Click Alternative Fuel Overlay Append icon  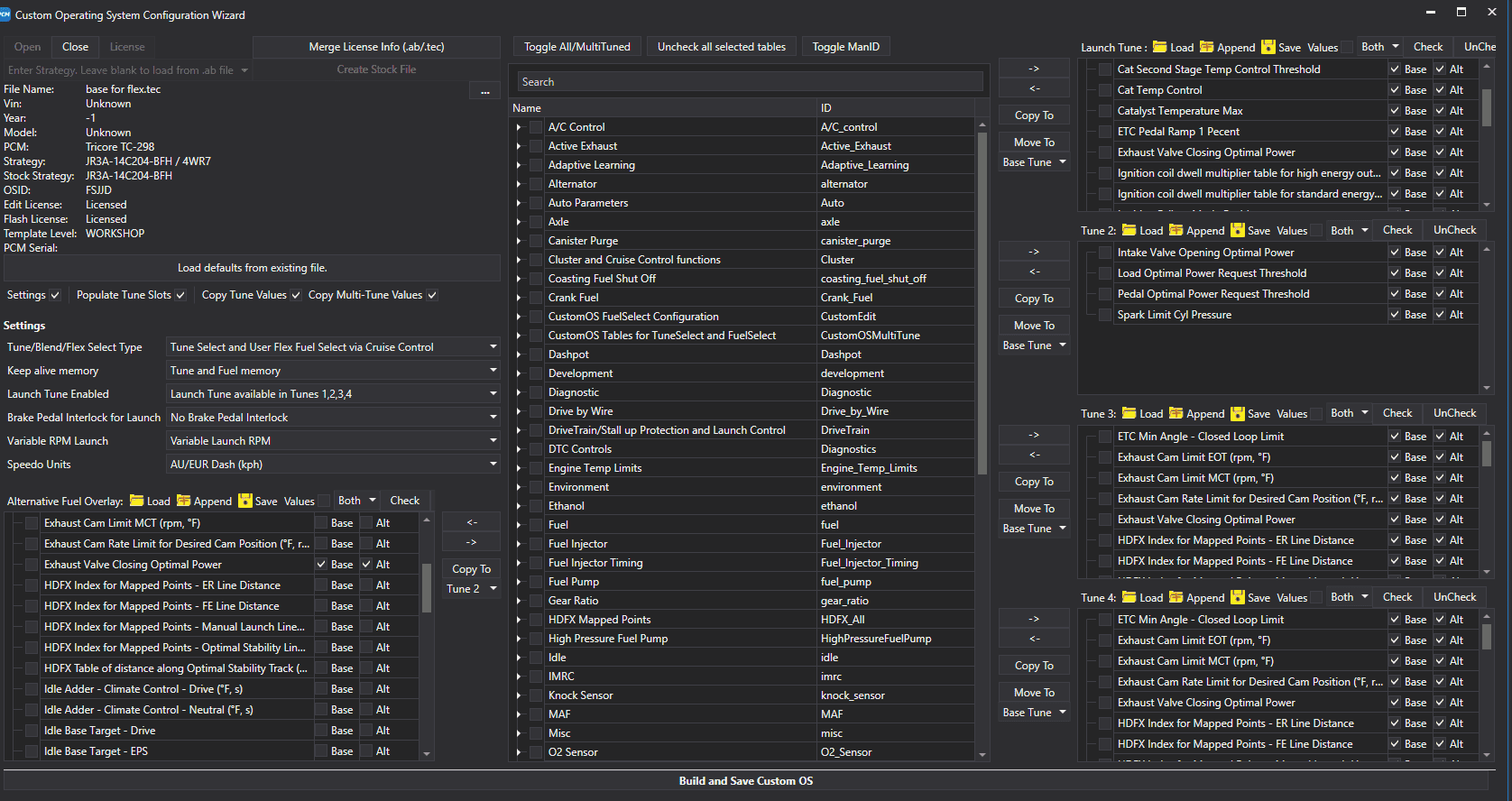183,501
